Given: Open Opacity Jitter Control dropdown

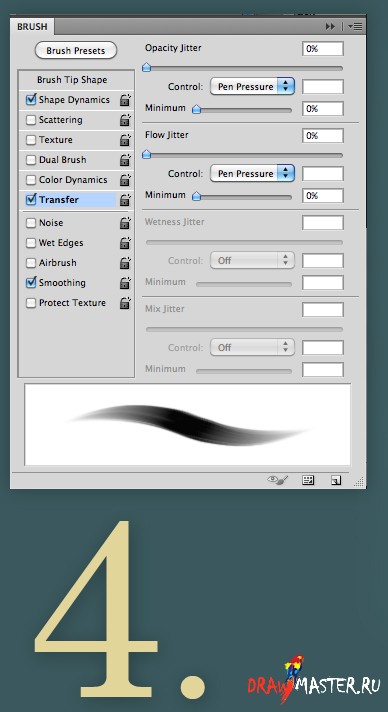Looking at the screenshot, I should pyautogui.click(x=252, y=86).
